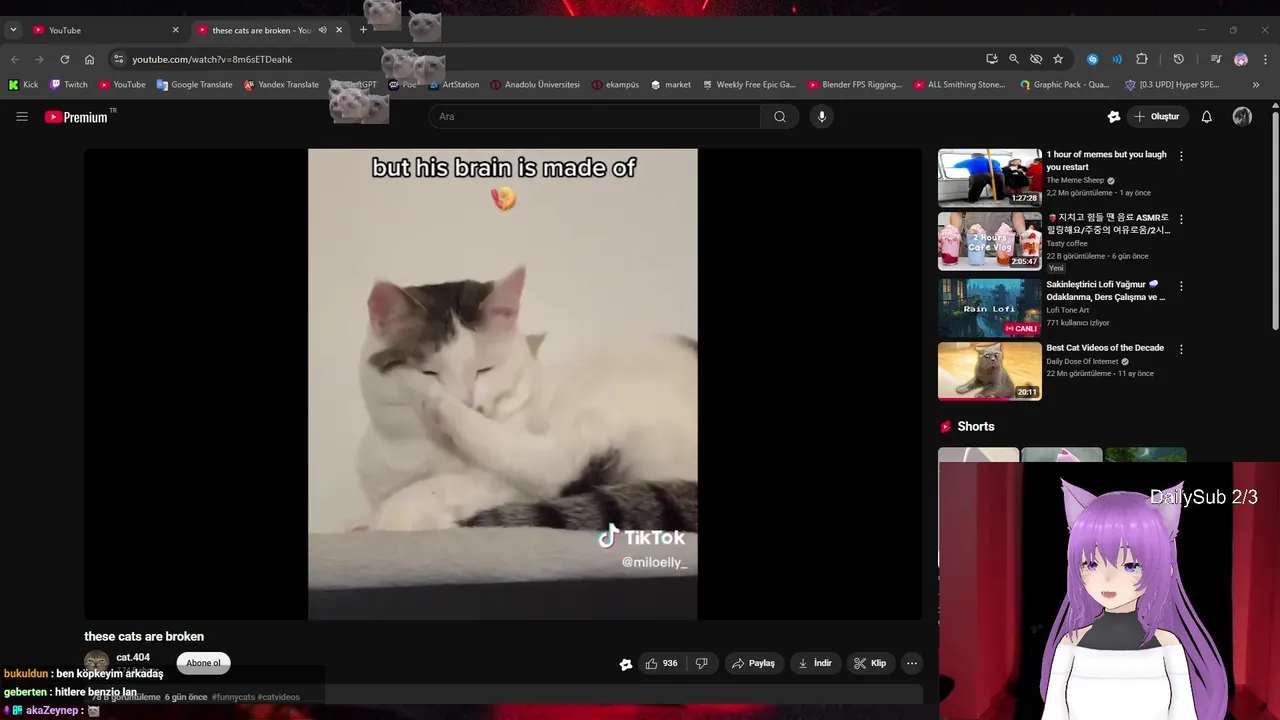Screen dimensions: 1280x720
Task: Zoom icon in address bar
Action: pyautogui.click(x=1014, y=59)
